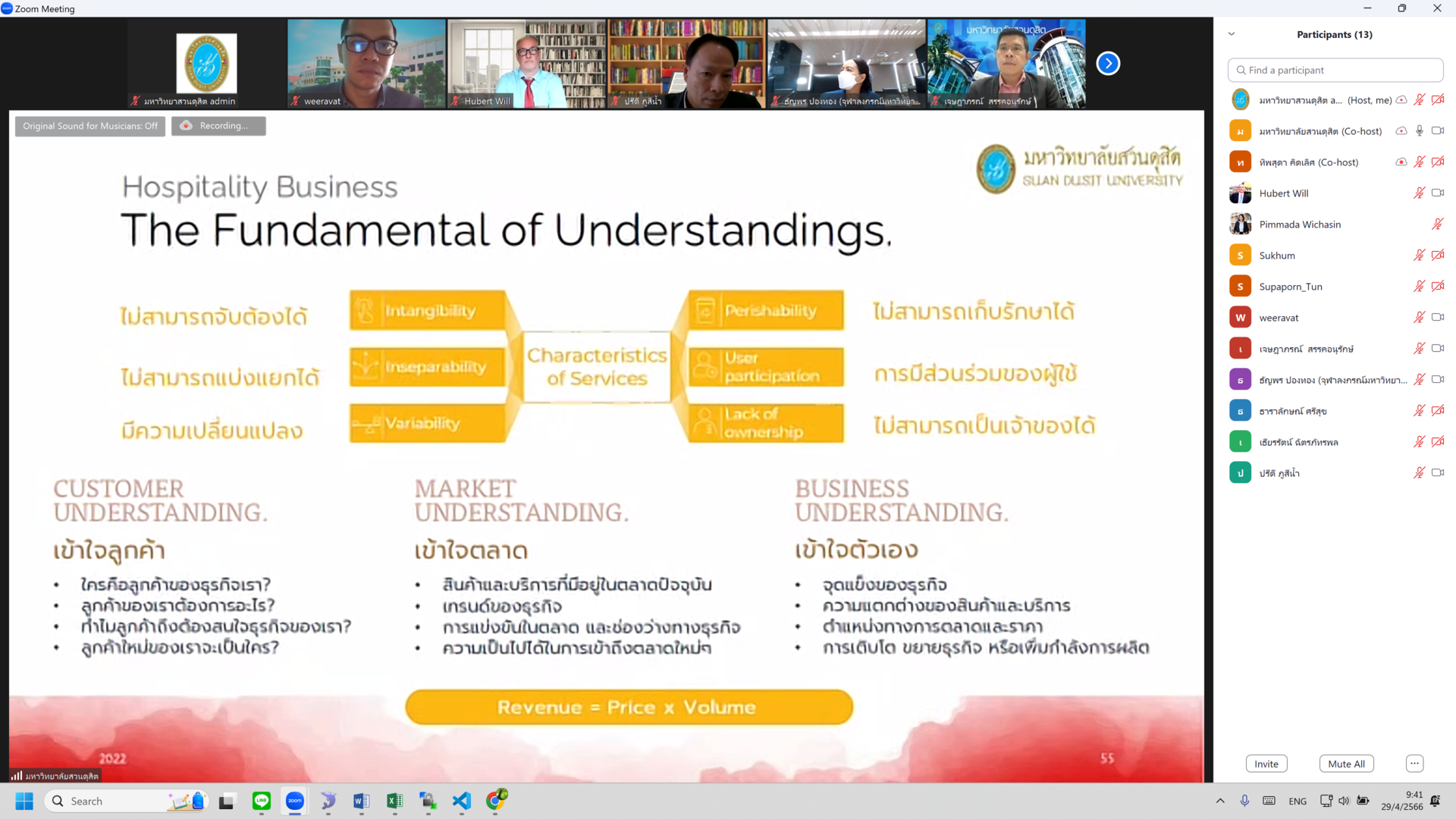Toggle microphone for Hubert Will
This screenshot has height=819, width=1456.
click(x=1419, y=193)
